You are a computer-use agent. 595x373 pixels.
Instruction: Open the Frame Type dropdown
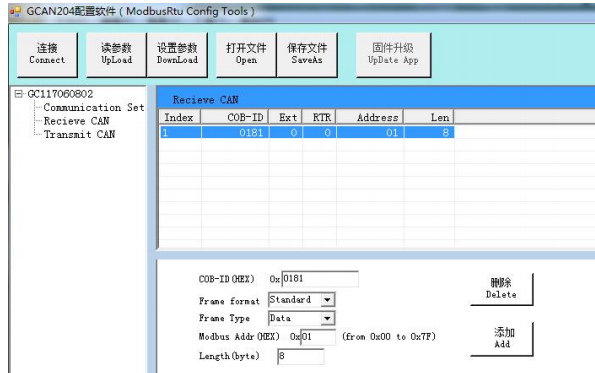click(x=327, y=318)
